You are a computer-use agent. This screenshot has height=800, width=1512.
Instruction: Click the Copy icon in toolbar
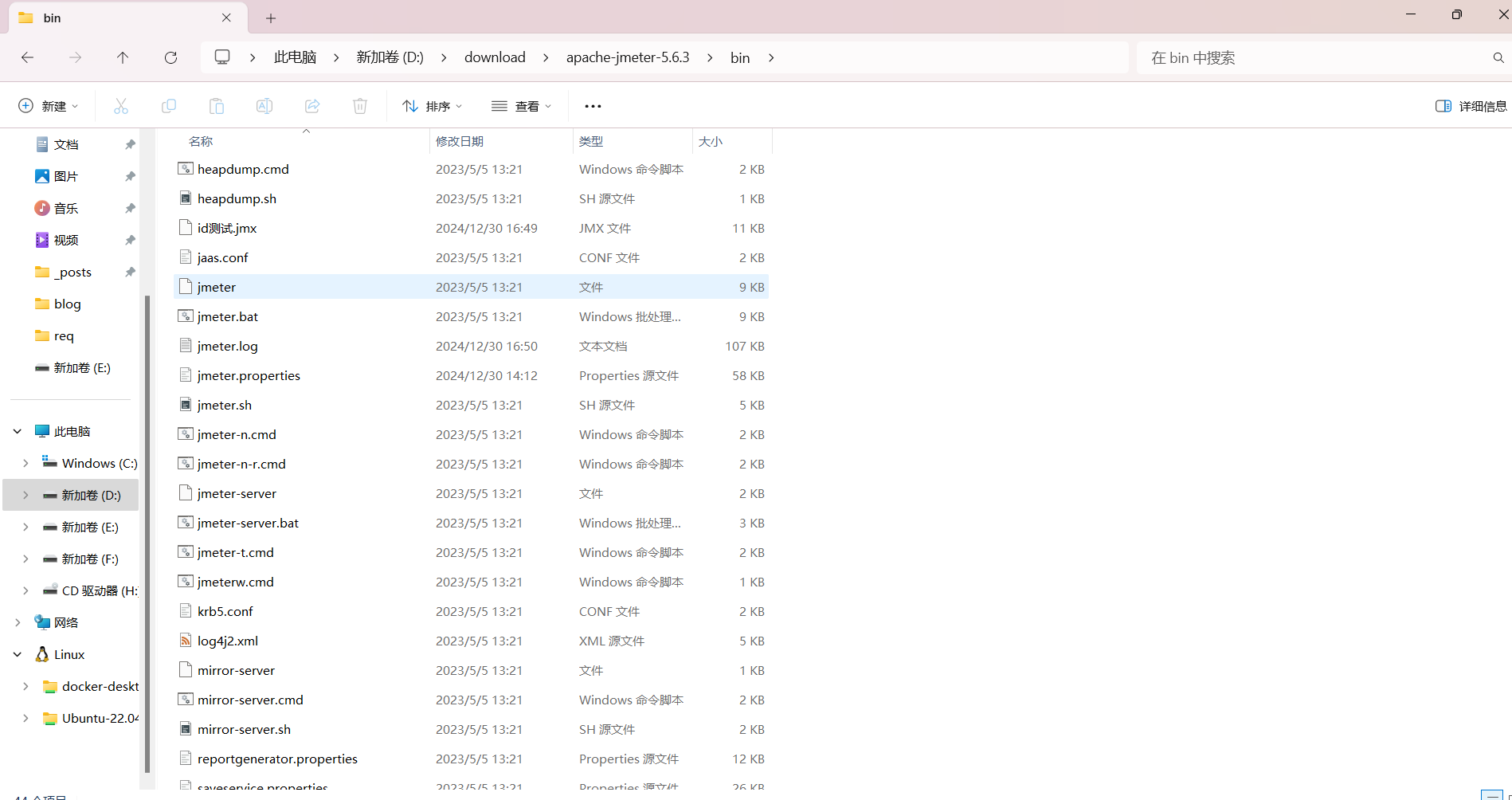(x=169, y=106)
